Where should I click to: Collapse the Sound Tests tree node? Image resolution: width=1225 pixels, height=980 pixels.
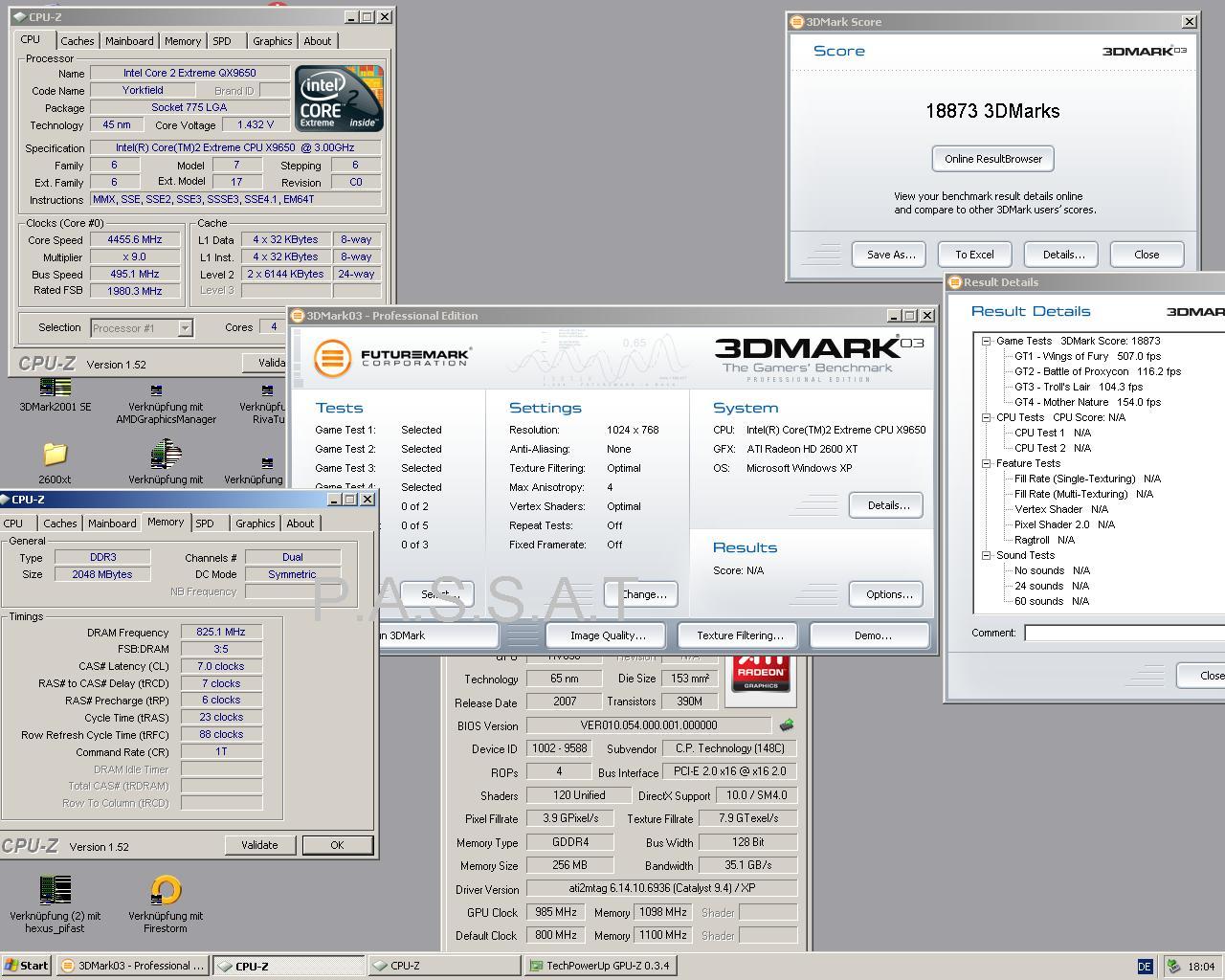[986, 555]
